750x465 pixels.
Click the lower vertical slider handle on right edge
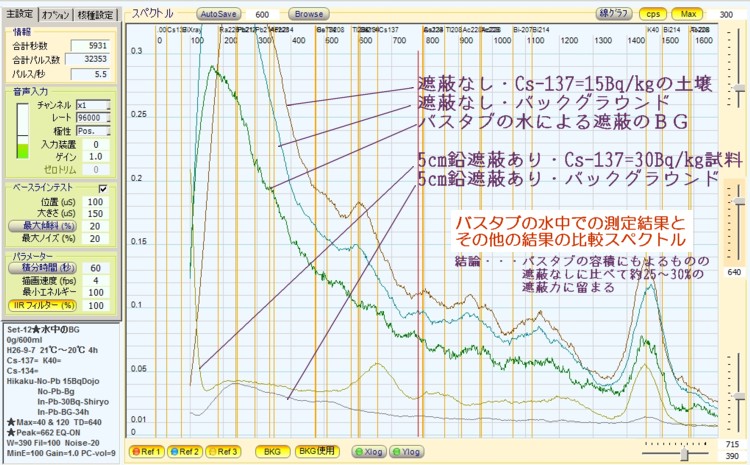pos(739,397)
